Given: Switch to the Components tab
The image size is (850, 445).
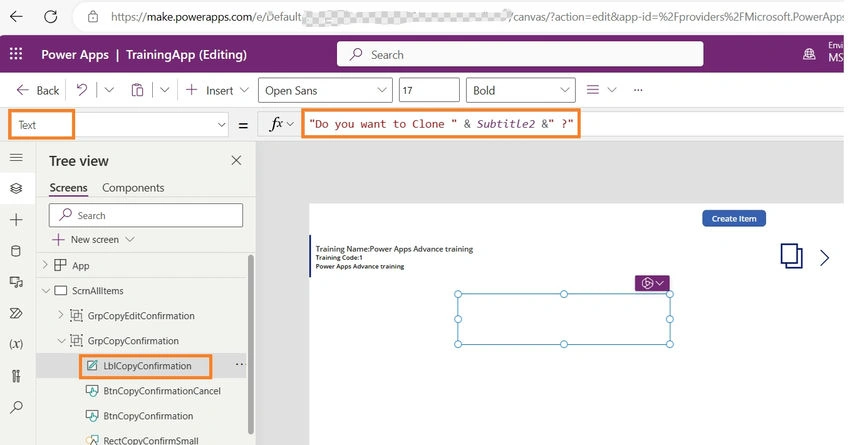Looking at the screenshot, I should pyautogui.click(x=133, y=188).
